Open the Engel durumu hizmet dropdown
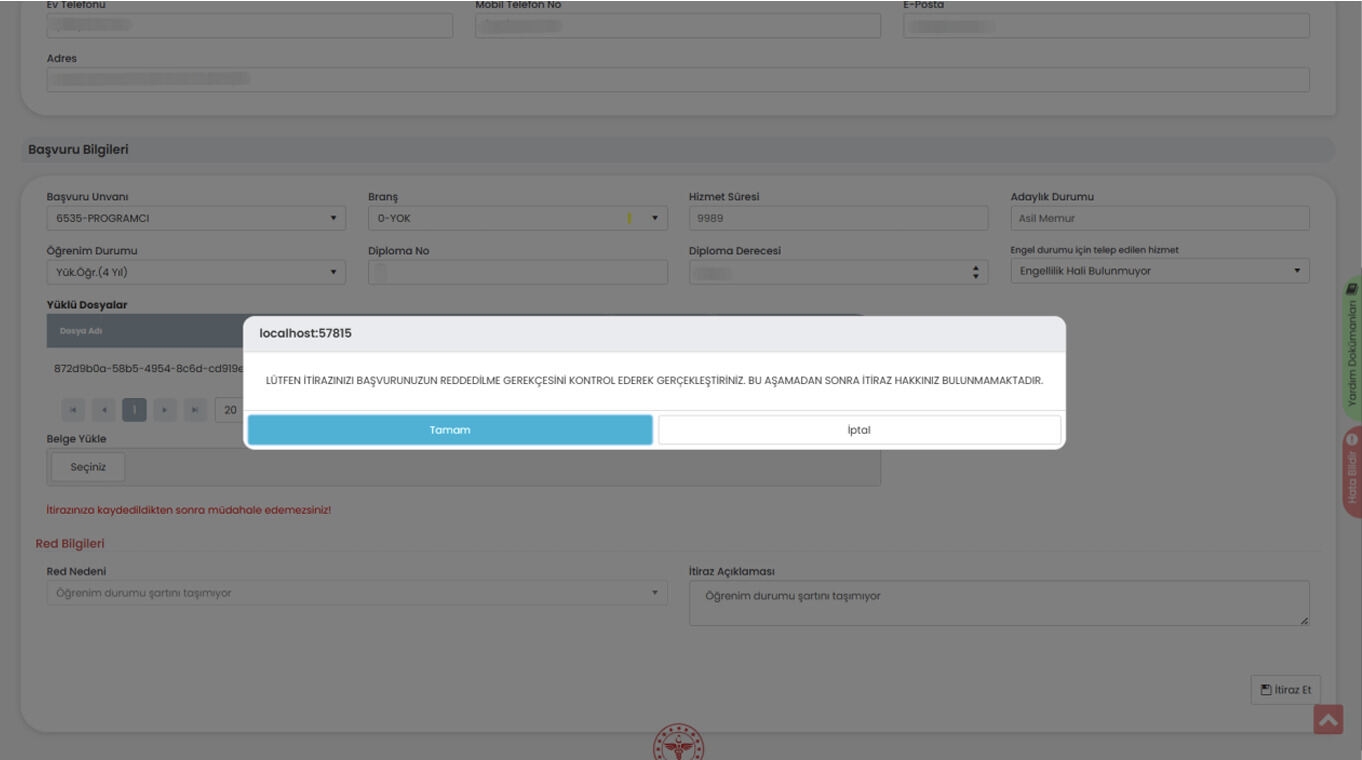The width and height of the screenshot is (1362, 760). pyautogui.click(x=1159, y=271)
